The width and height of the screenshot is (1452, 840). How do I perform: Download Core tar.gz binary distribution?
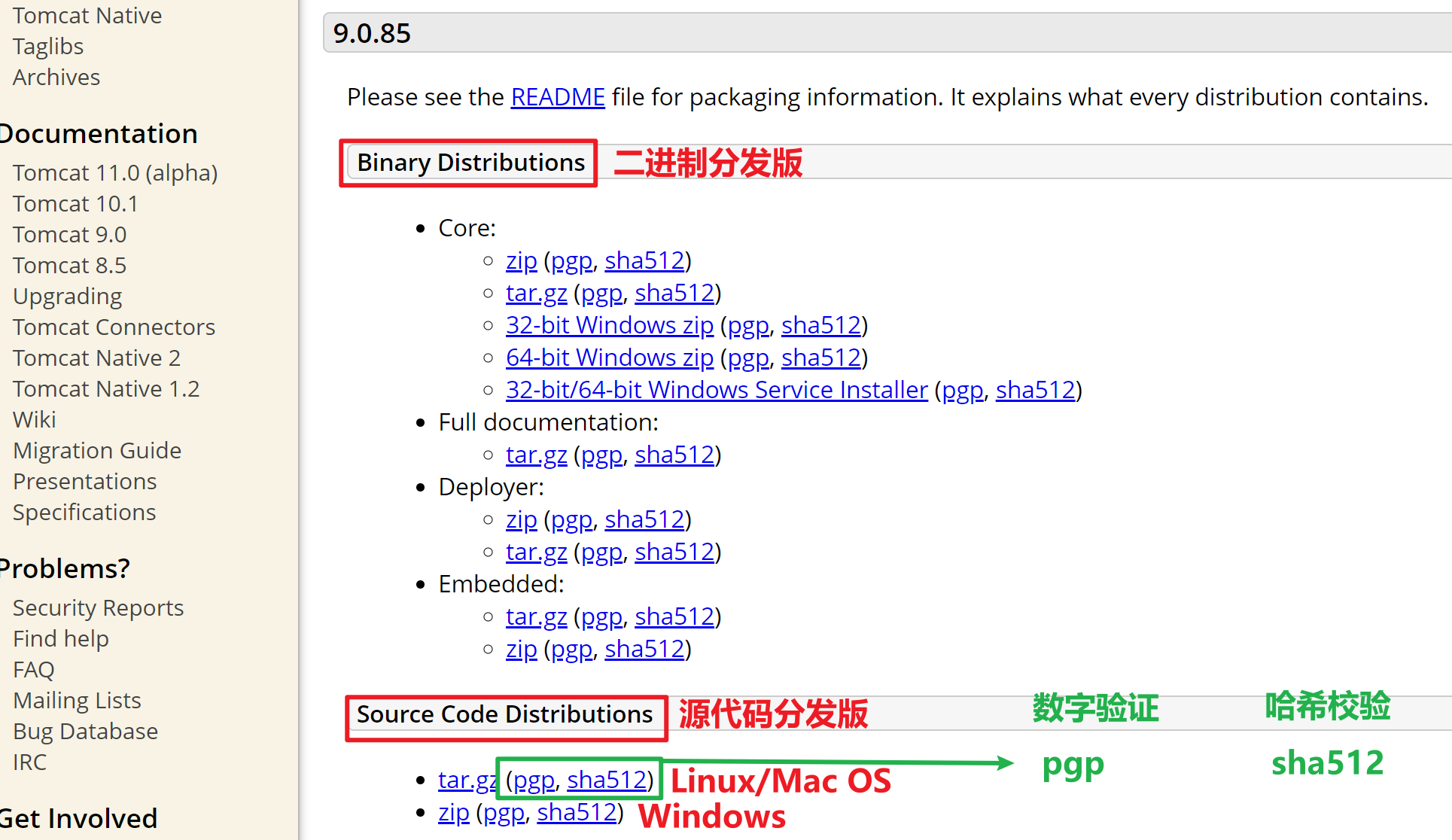(537, 293)
